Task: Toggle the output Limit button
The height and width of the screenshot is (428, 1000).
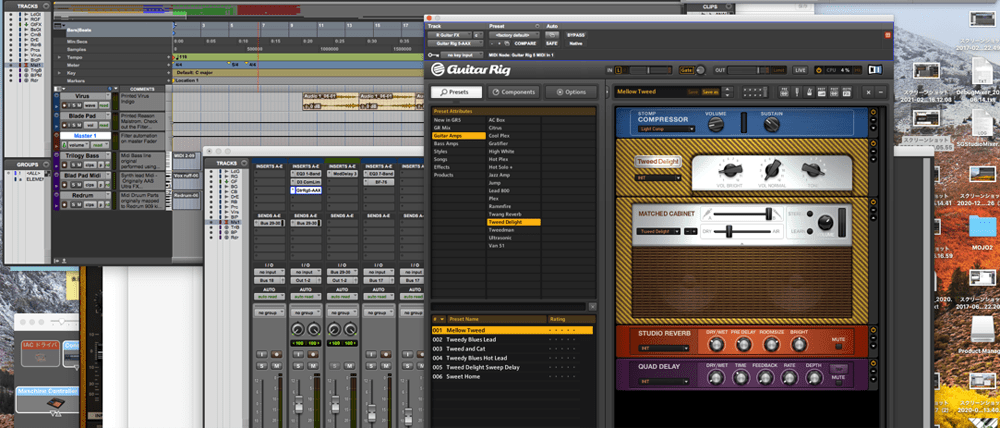Action: point(779,70)
